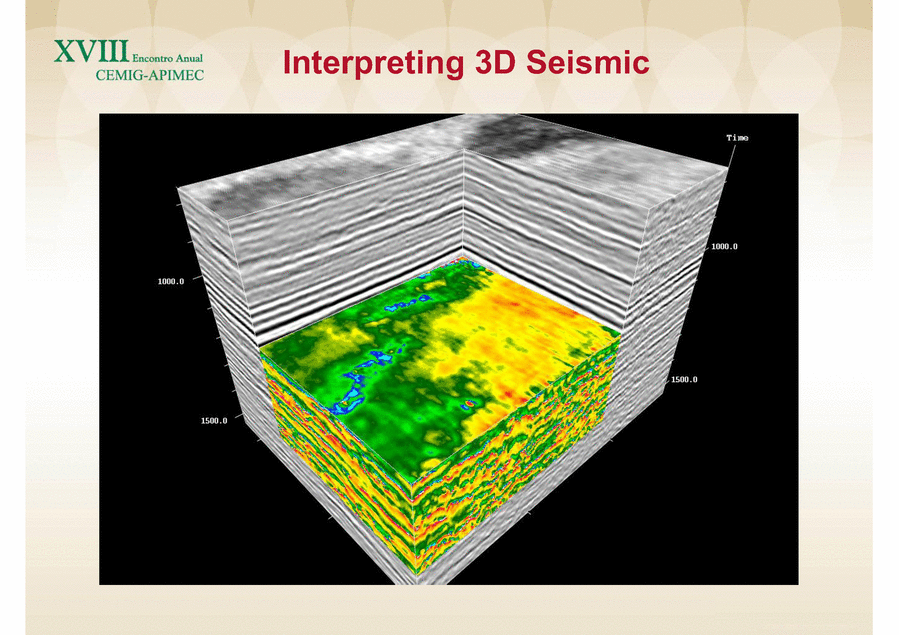Click the 3D seismic cube image

[448, 349]
